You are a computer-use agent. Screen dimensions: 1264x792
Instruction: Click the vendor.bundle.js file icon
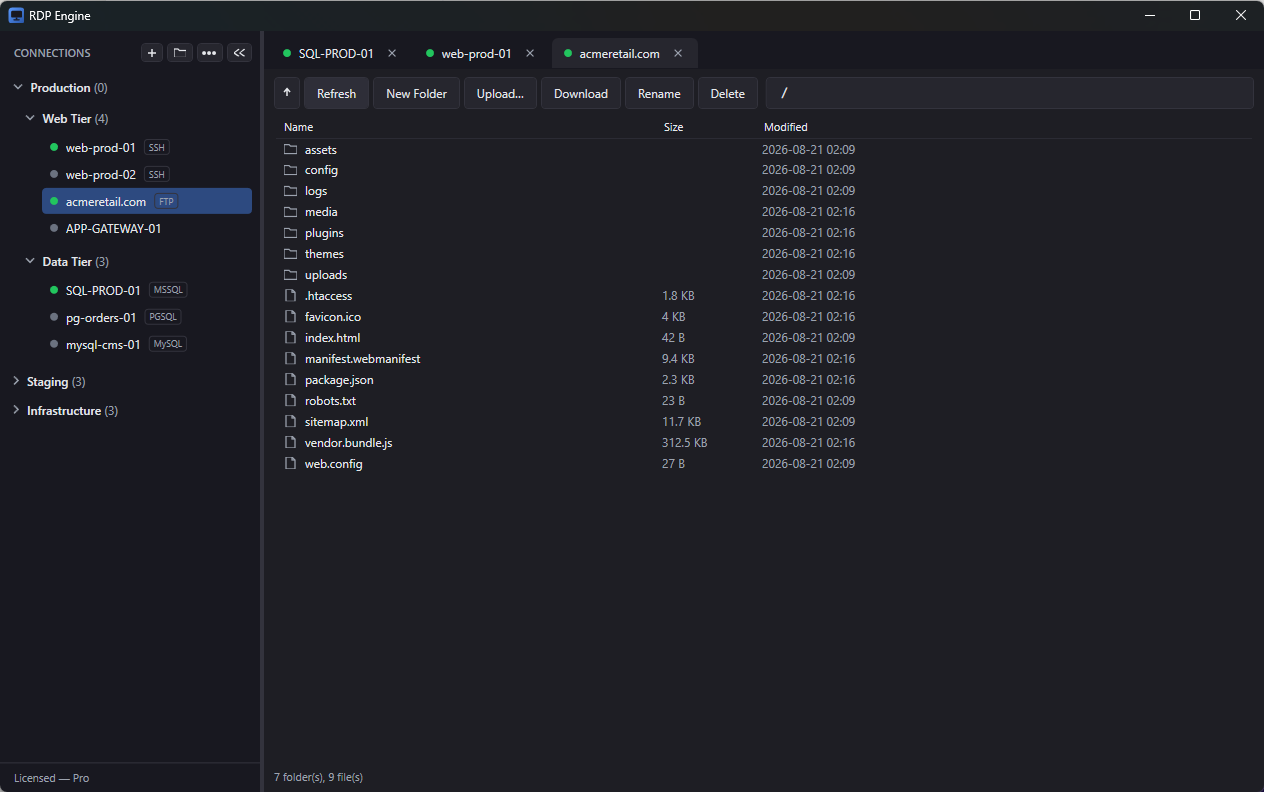tap(291, 443)
